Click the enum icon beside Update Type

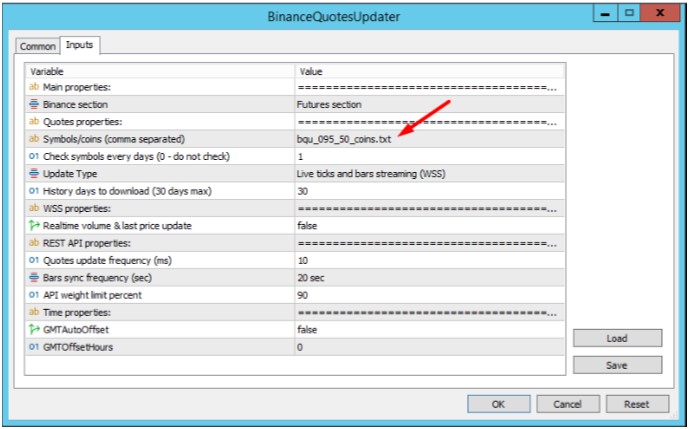34,174
